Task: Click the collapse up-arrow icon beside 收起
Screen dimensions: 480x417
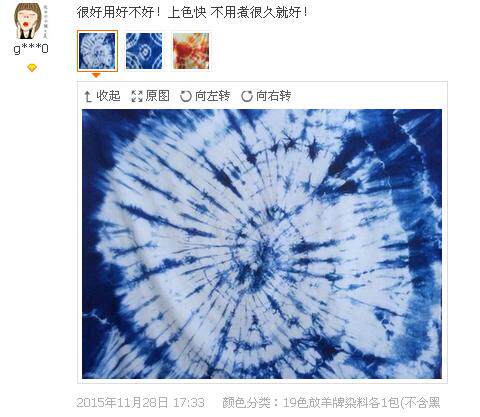Action: point(88,96)
